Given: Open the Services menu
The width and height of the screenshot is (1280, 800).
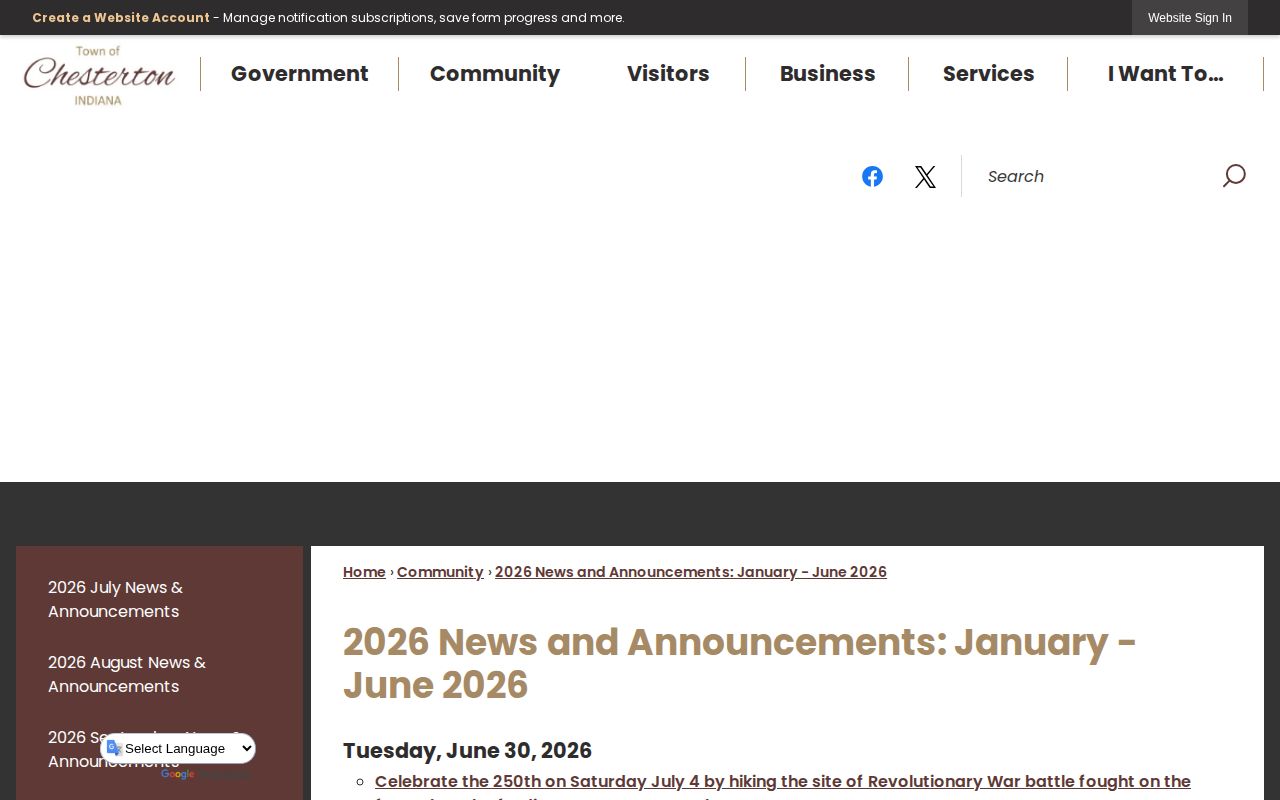Looking at the screenshot, I should 988,74.
